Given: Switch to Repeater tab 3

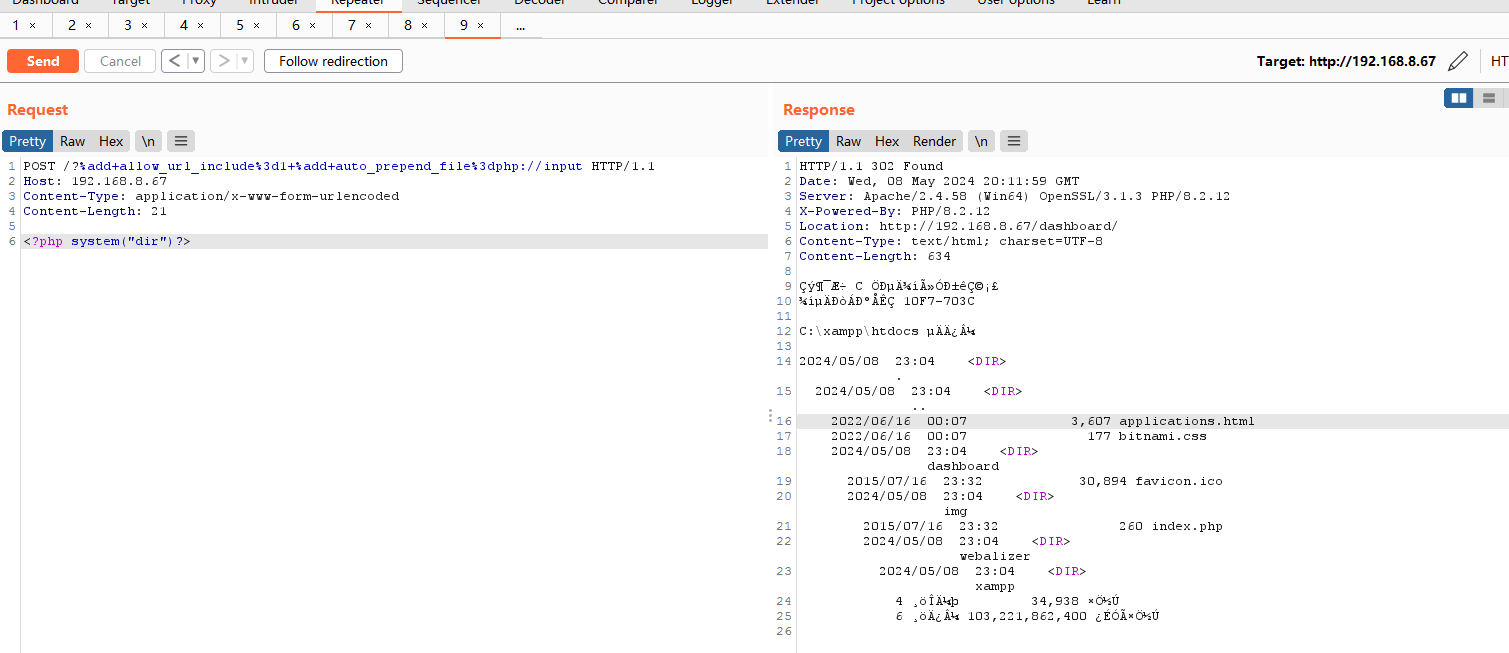Looking at the screenshot, I should tap(128, 25).
